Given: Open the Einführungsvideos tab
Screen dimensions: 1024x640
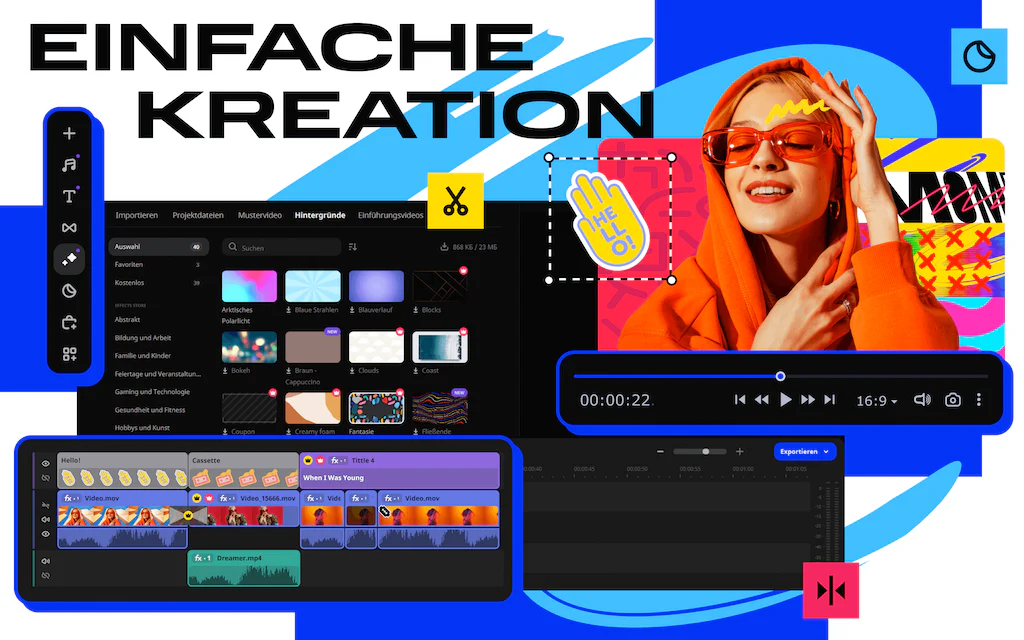Looking at the screenshot, I should click(391, 216).
